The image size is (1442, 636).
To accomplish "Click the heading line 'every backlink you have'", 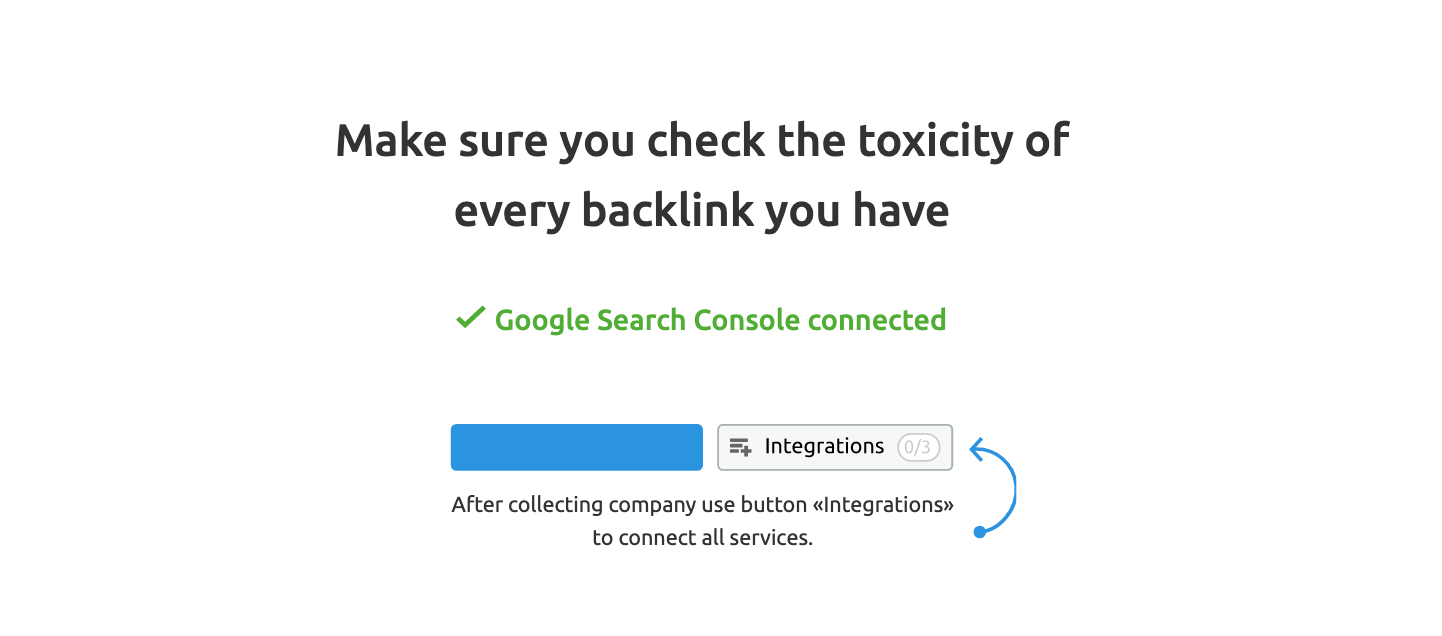I will (x=701, y=211).
